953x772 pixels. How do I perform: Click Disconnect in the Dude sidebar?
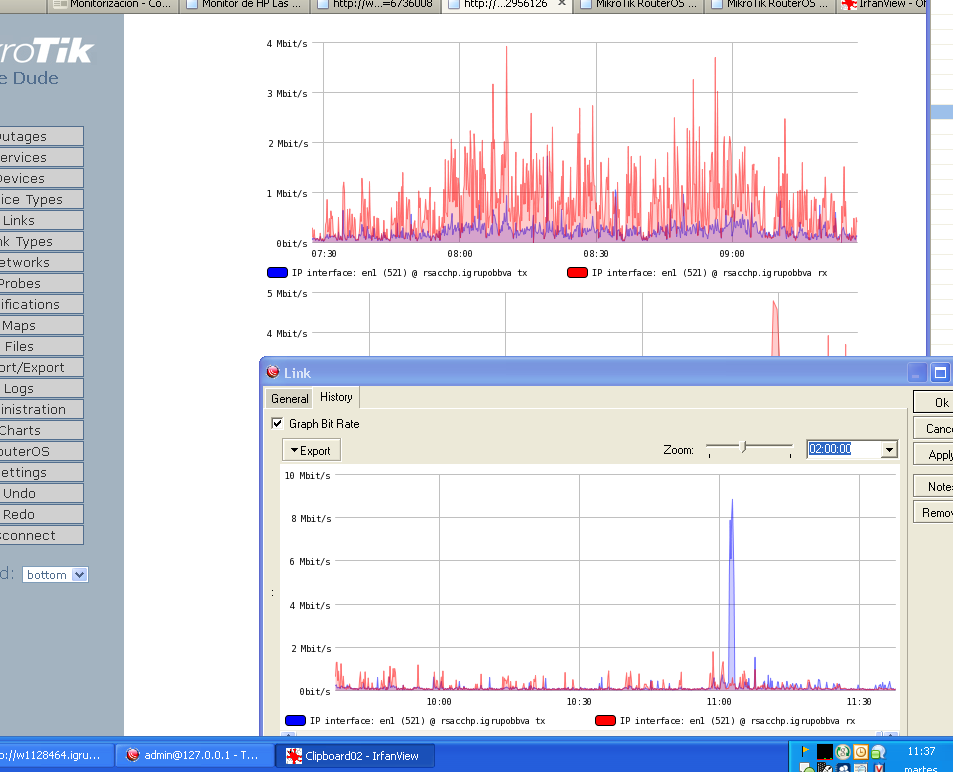click(41, 535)
